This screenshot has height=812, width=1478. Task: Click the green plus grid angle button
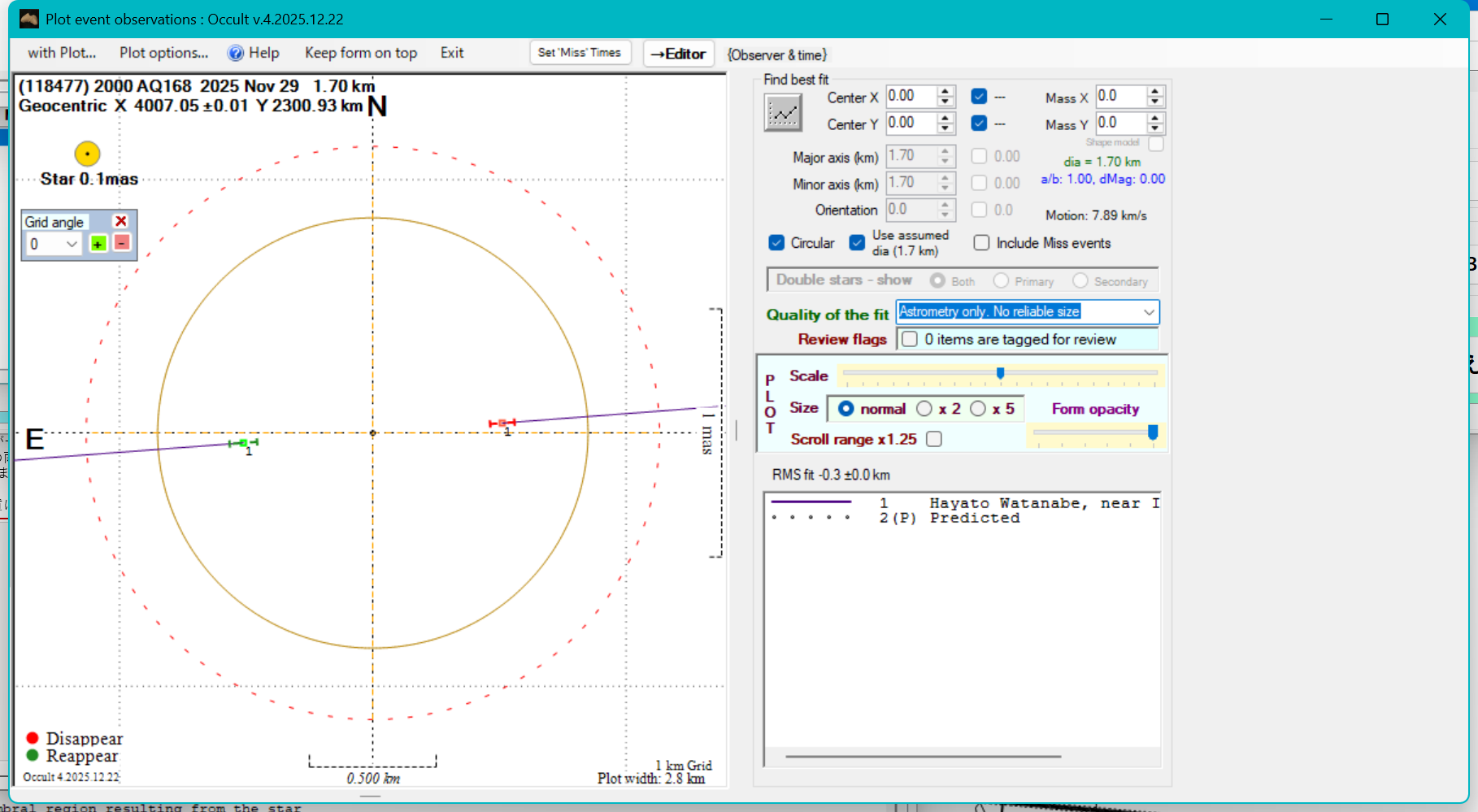point(98,244)
